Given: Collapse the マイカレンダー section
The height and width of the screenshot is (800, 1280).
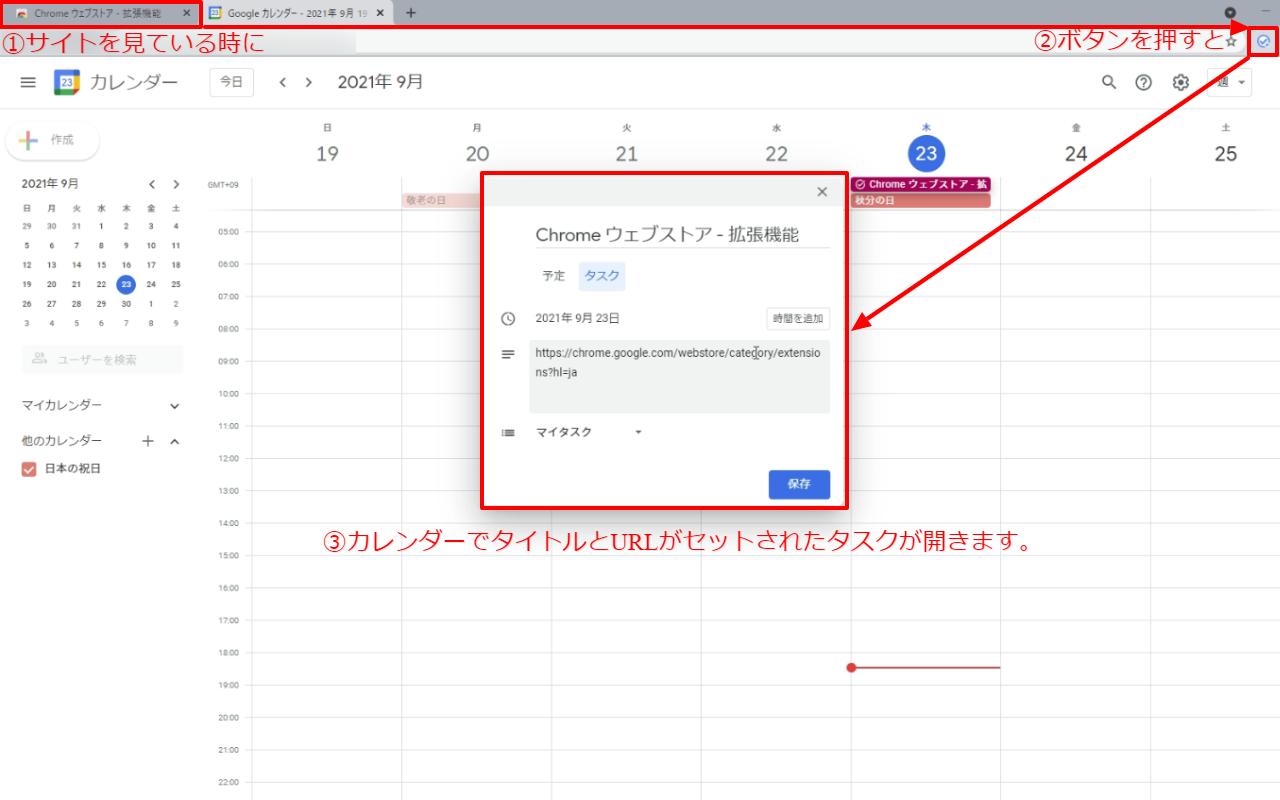Looking at the screenshot, I should (x=175, y=405).
